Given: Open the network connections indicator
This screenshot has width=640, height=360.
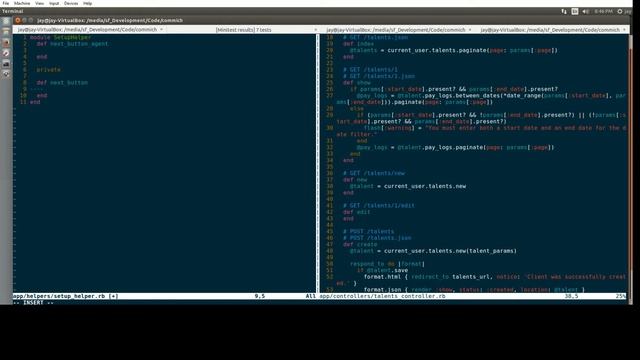Looking at the screenshot, I should tap(564, 11).
